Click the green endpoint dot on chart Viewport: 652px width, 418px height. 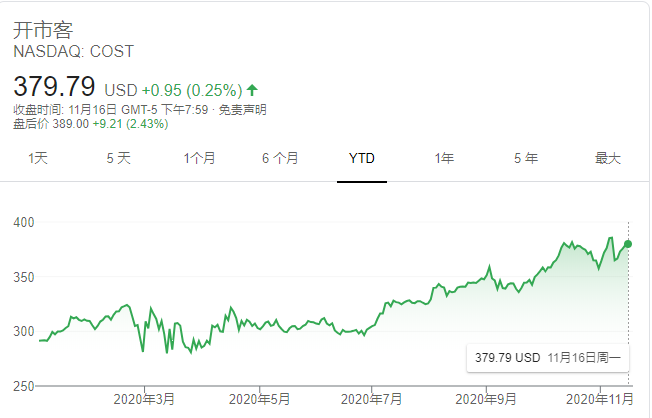(628, 244)
